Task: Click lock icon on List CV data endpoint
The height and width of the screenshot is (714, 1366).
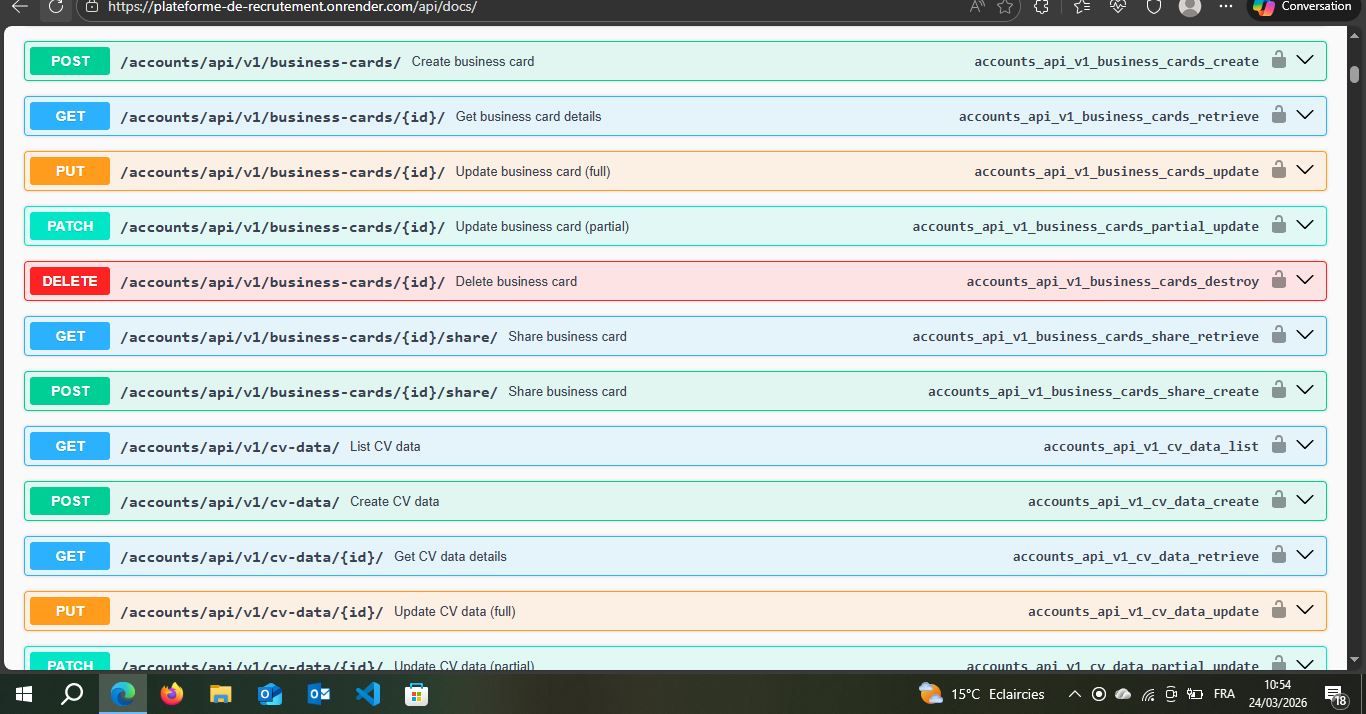Action: 1278,445
